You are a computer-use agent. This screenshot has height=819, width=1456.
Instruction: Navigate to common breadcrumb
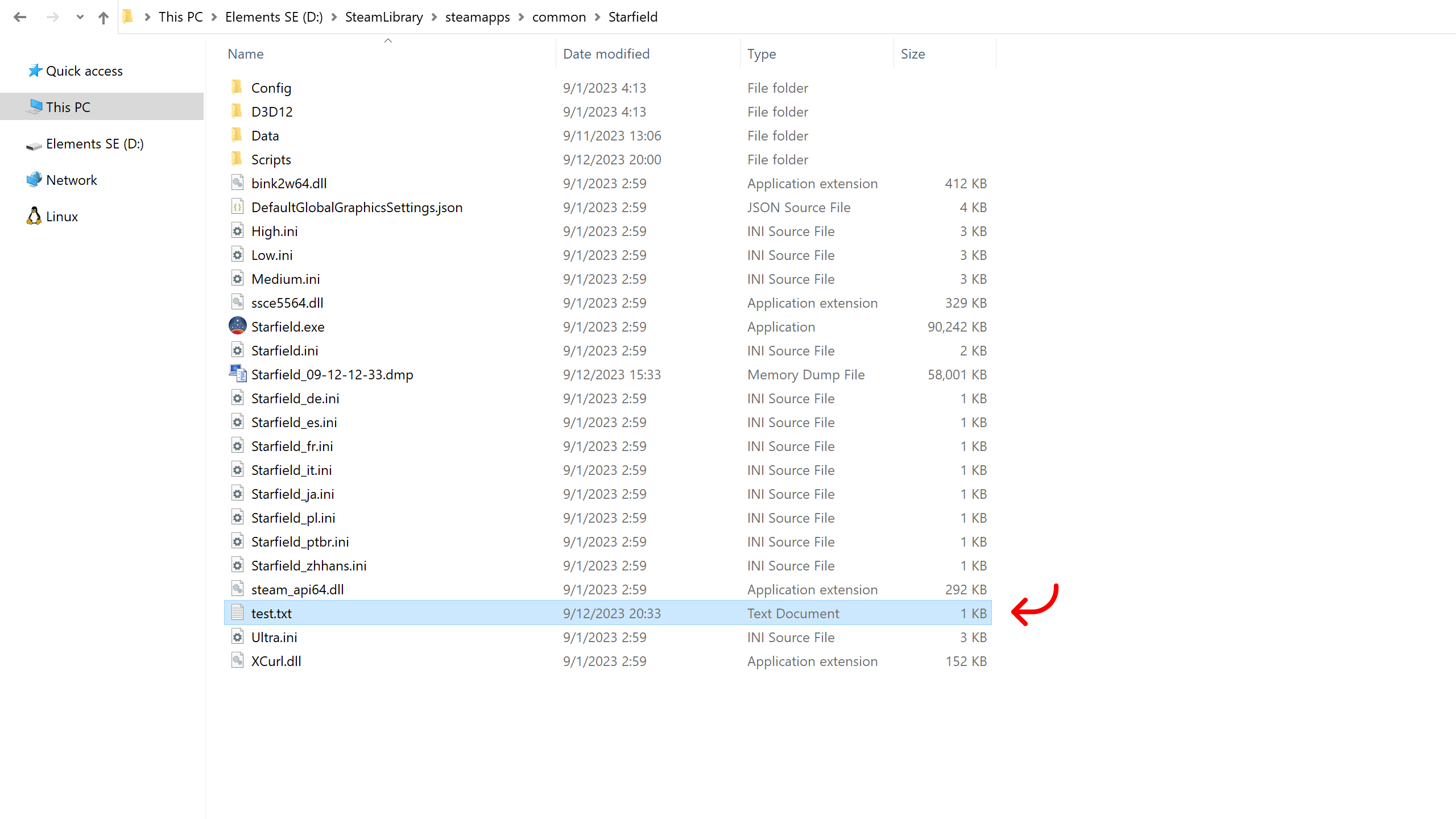point(559,17)
